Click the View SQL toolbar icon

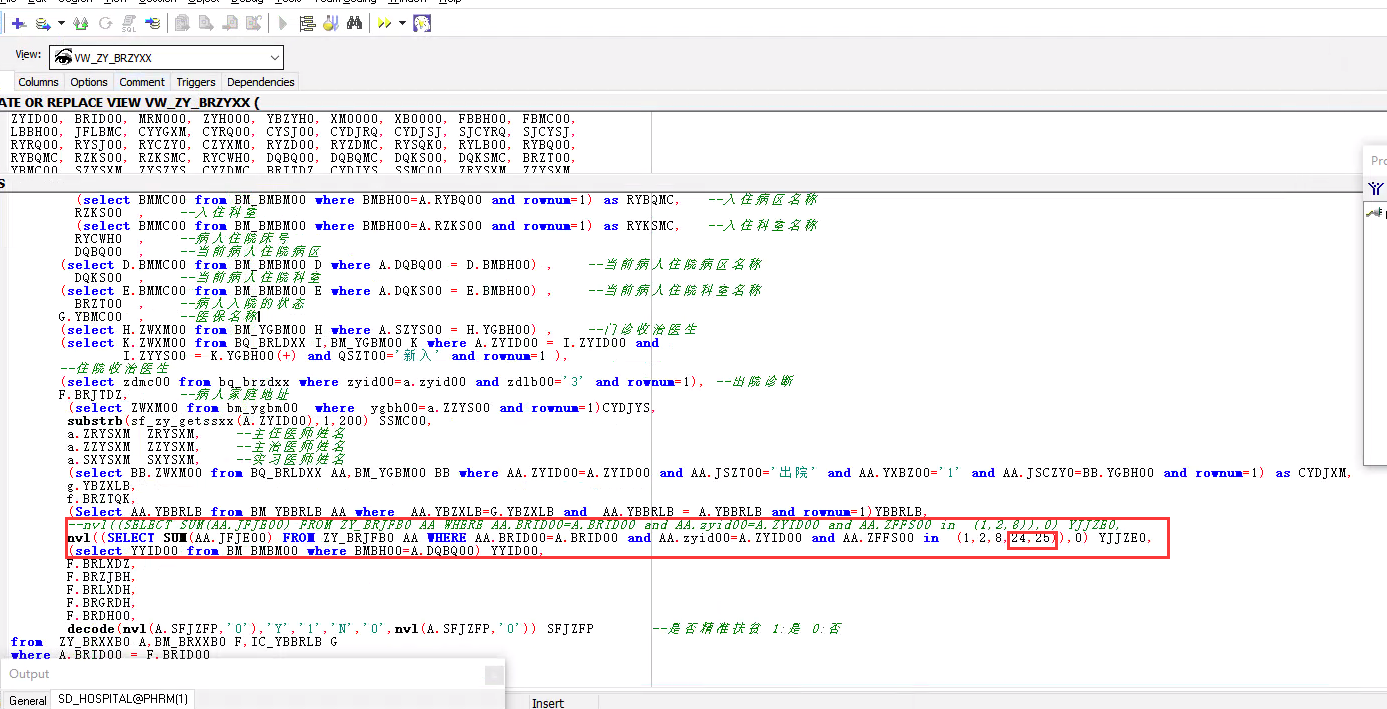(129, 23)
